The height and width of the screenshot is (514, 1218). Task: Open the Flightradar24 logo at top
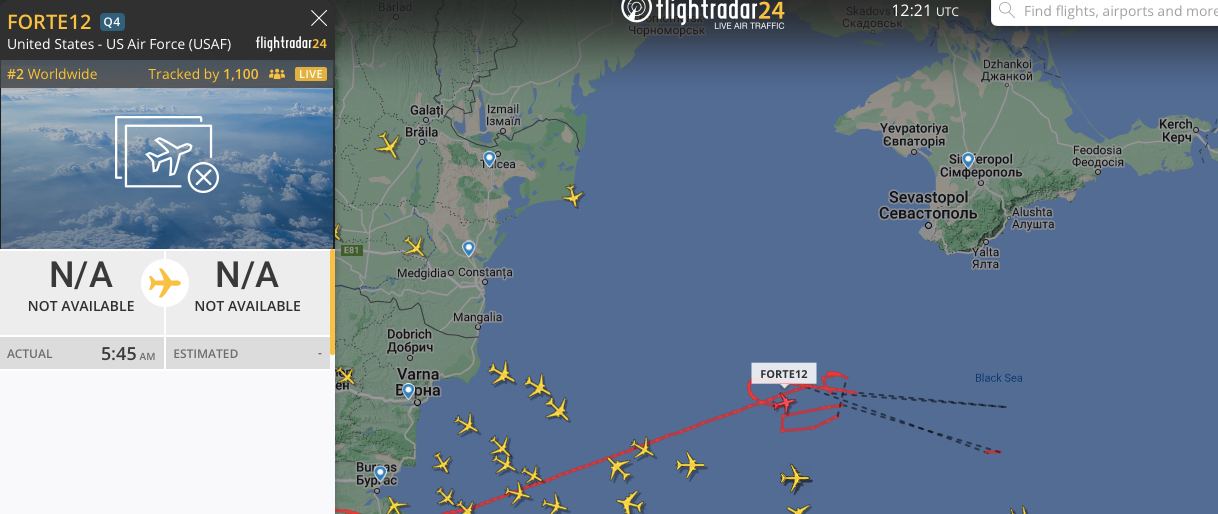click(702, 13)
